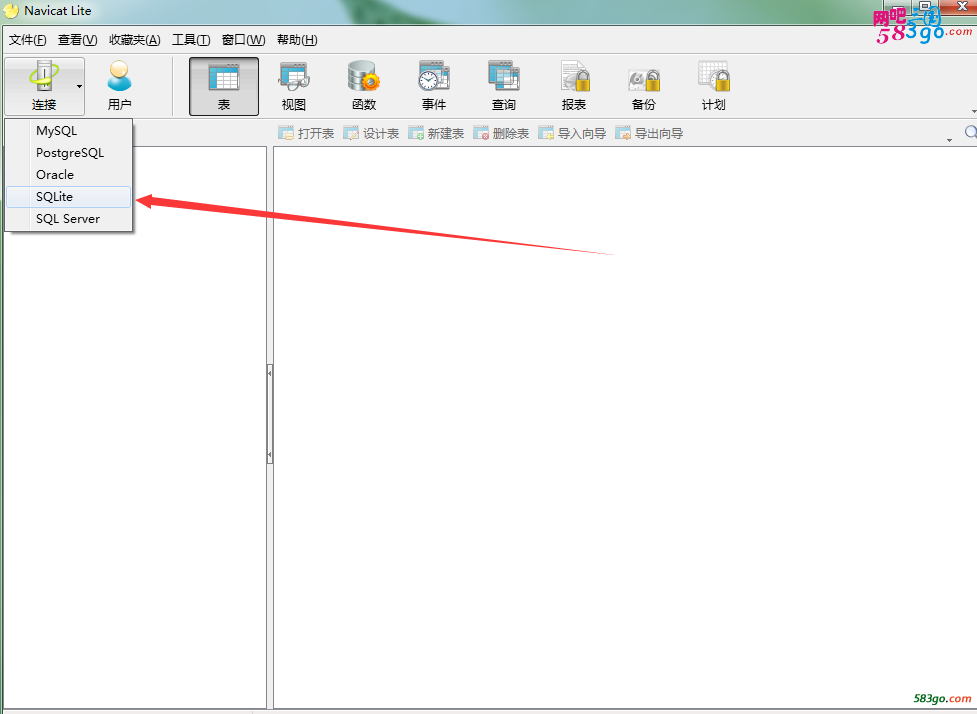Open the 用户 user manager icon

click(119, 86)
